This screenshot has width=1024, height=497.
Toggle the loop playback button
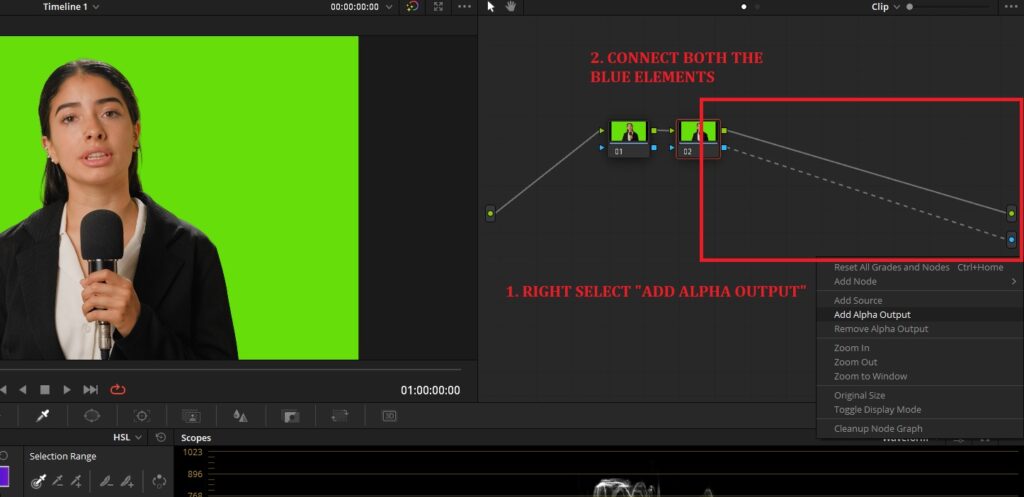(118, 390)
